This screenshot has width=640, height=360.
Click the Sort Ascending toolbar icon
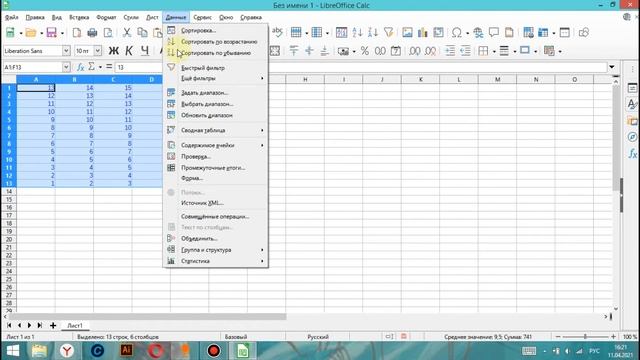tap(357, 32)
